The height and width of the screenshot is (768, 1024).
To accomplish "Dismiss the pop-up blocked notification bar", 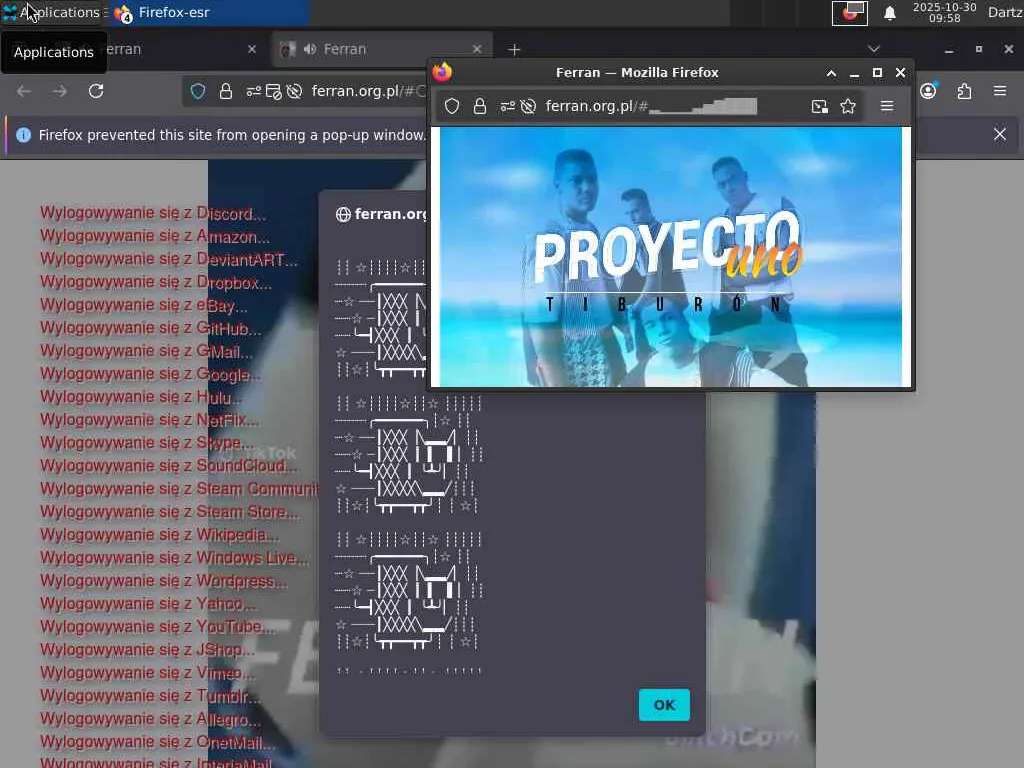I will click(x=1000, y=135).
